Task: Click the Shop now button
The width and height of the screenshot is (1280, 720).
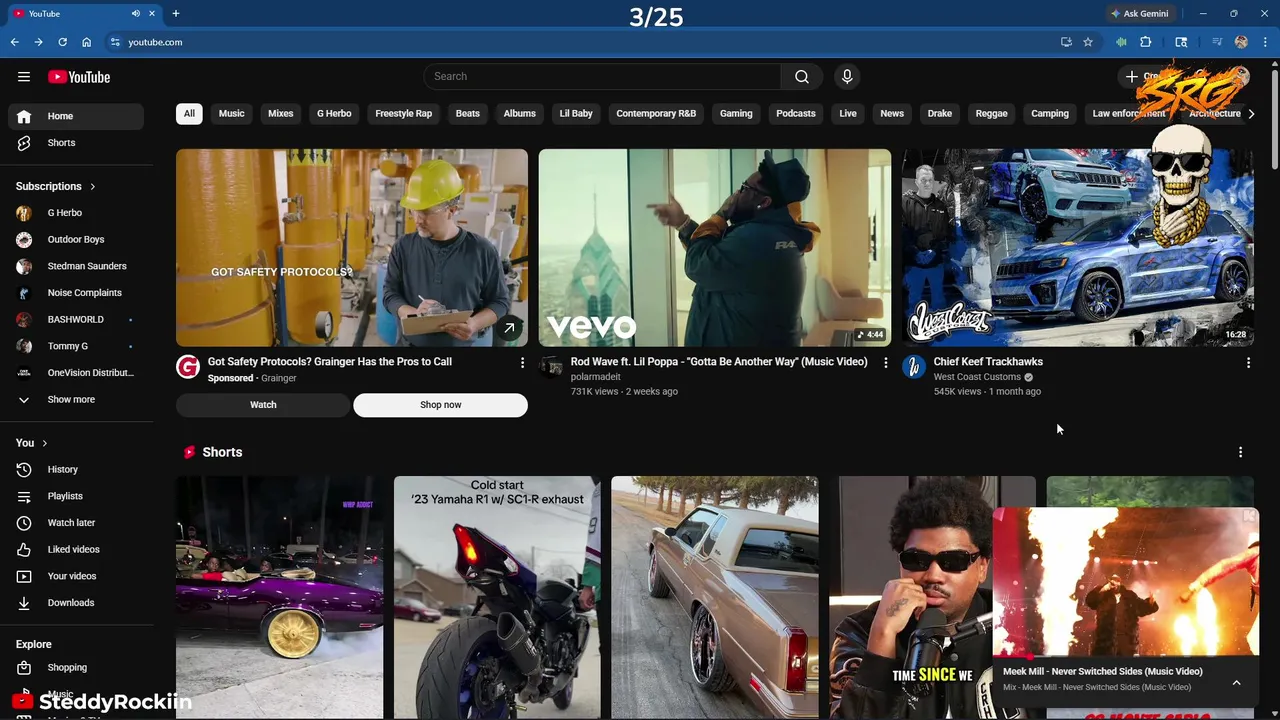Action: click(x=440, y=405)
